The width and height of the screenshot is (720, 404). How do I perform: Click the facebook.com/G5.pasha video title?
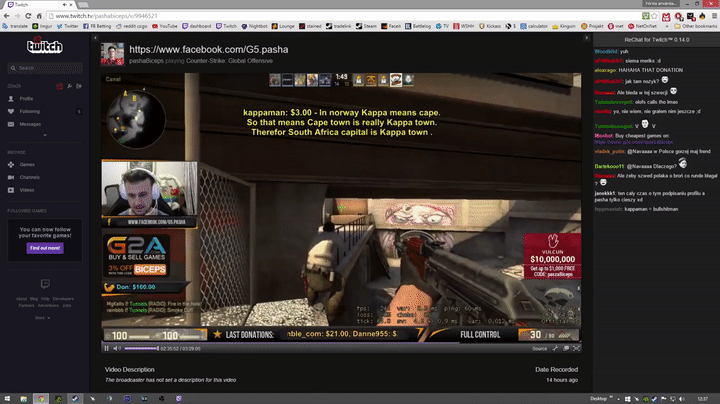pos(209,49)
